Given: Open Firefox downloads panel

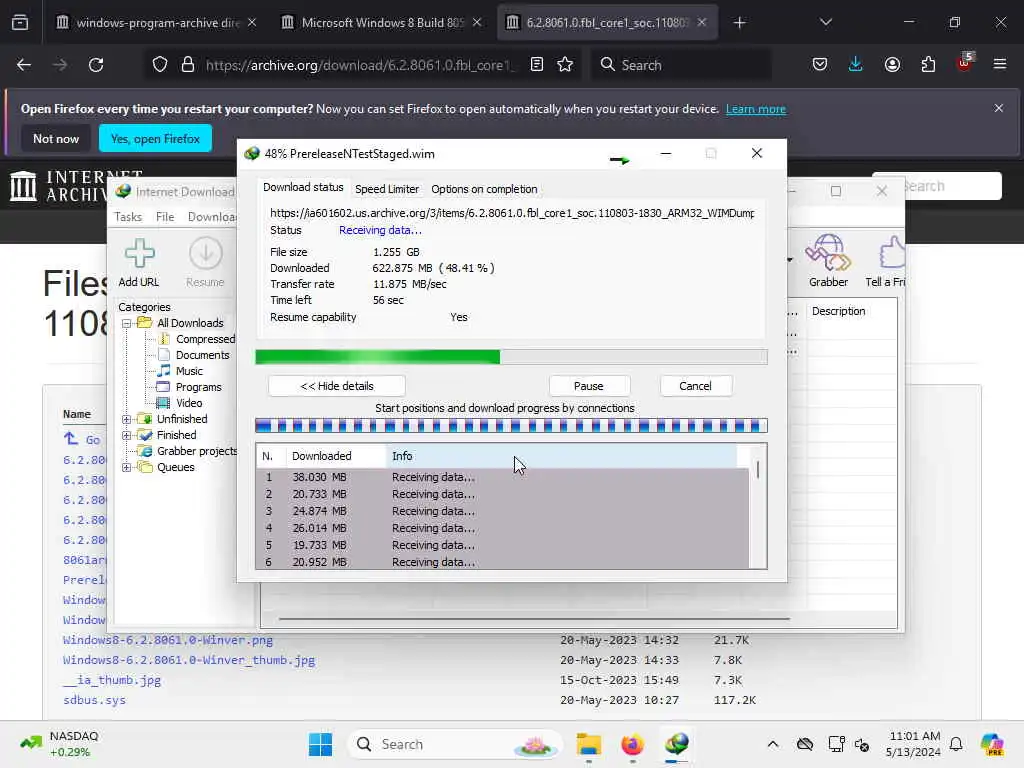Looking at the screenshot, I should (856, 65).
